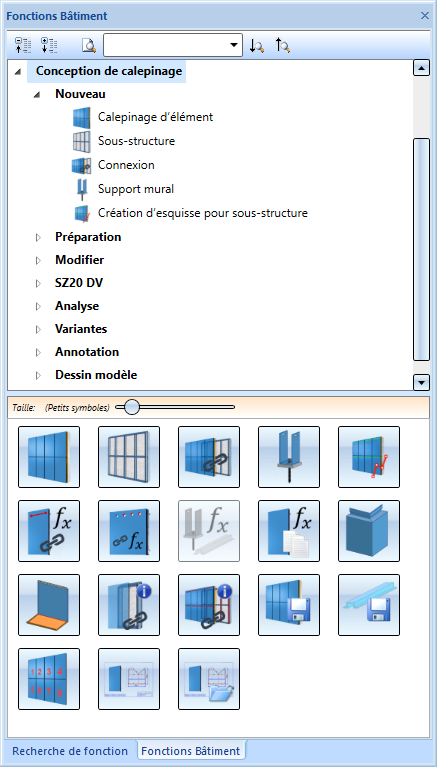Click the collapse all tree toolbar icon
437x767 pixels.
[23, 45]
